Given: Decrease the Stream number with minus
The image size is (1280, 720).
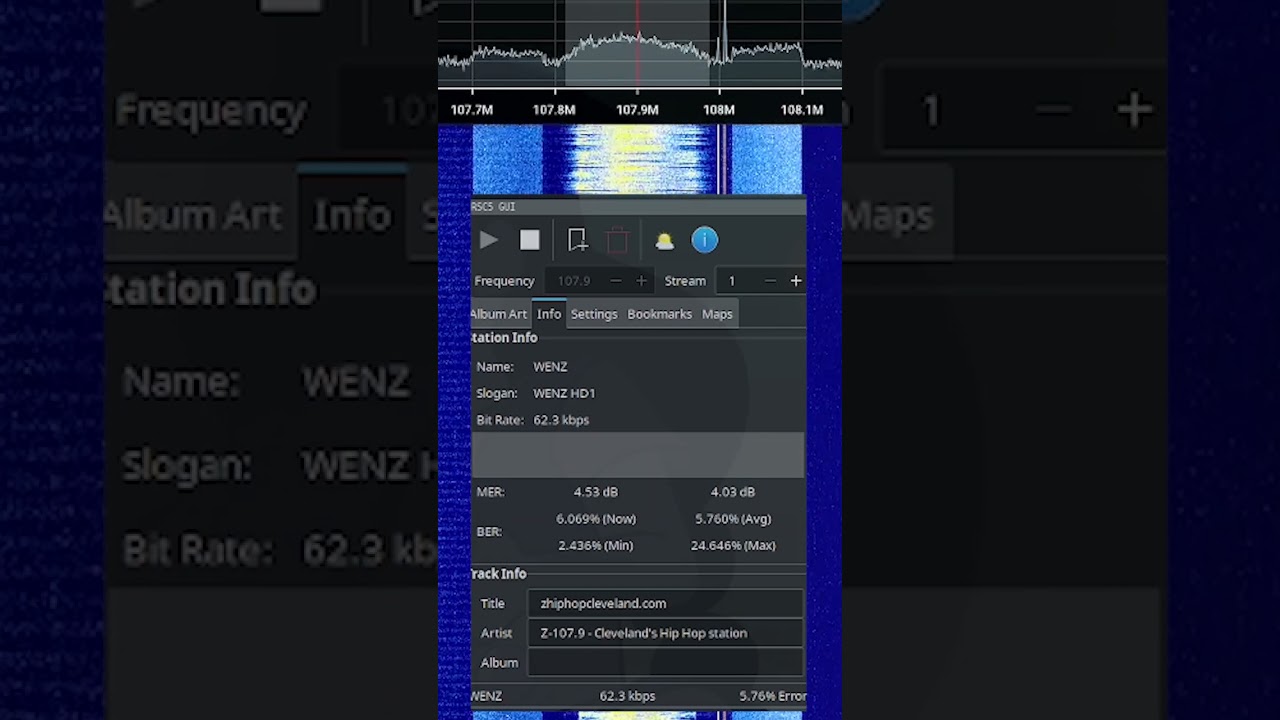Looking at the screenshot, I should pyautogui.click(x=769, y=281).
